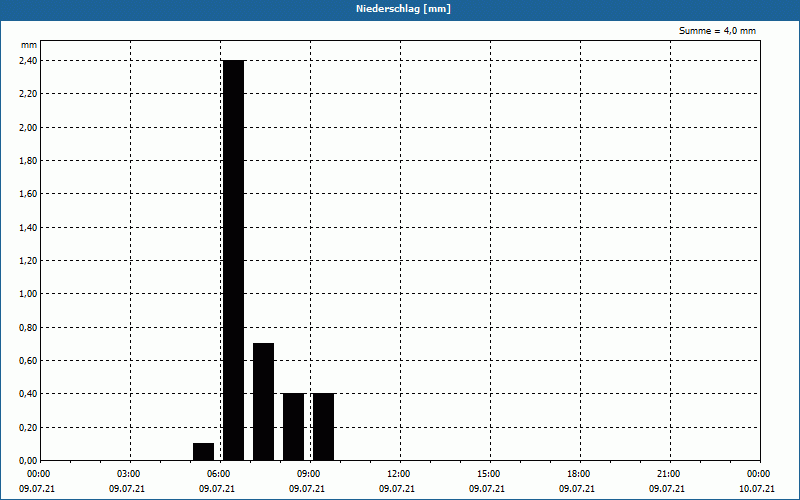Click the 00:00 label above 10.07.21

coord(759,474)
